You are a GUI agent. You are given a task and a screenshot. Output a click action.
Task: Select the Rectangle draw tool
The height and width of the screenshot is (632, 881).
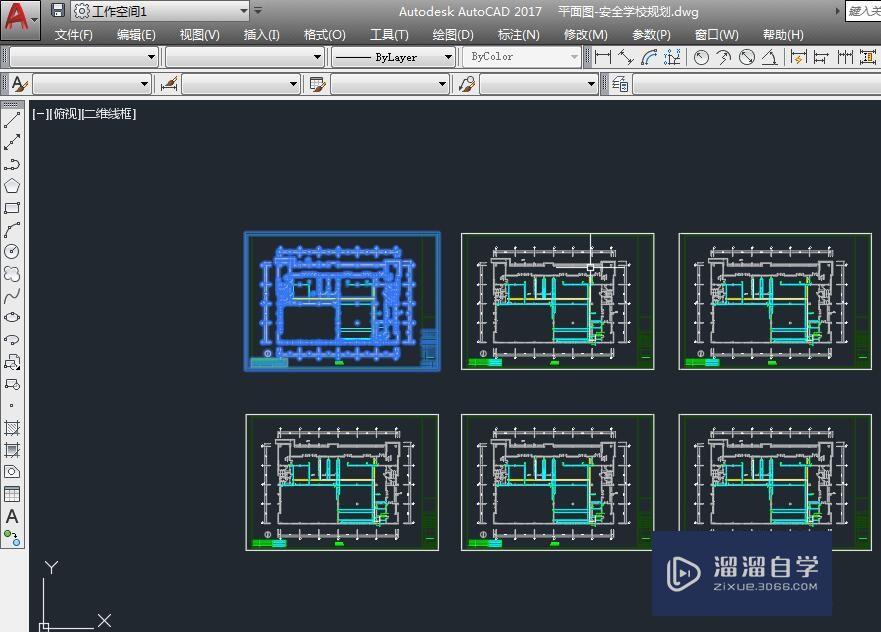tap(12, 208)
